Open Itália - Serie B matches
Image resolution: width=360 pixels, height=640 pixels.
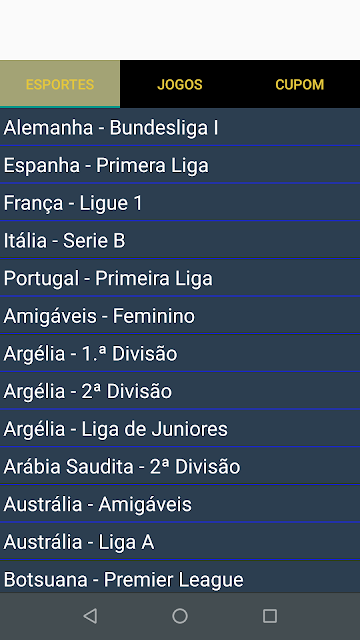tap(180, 240)
